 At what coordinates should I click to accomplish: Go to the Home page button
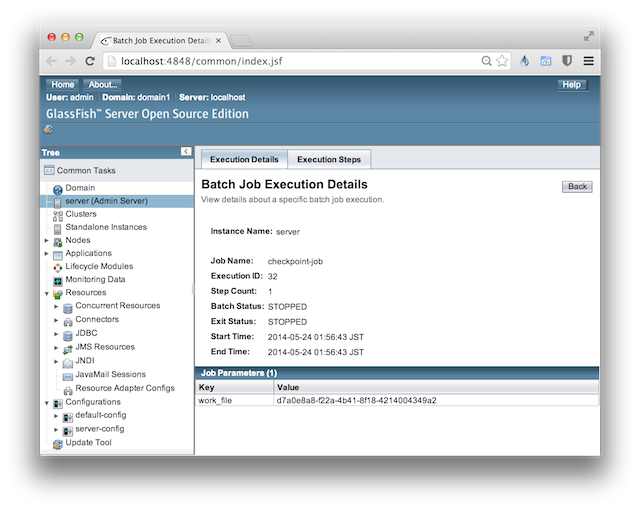[62, 85]
